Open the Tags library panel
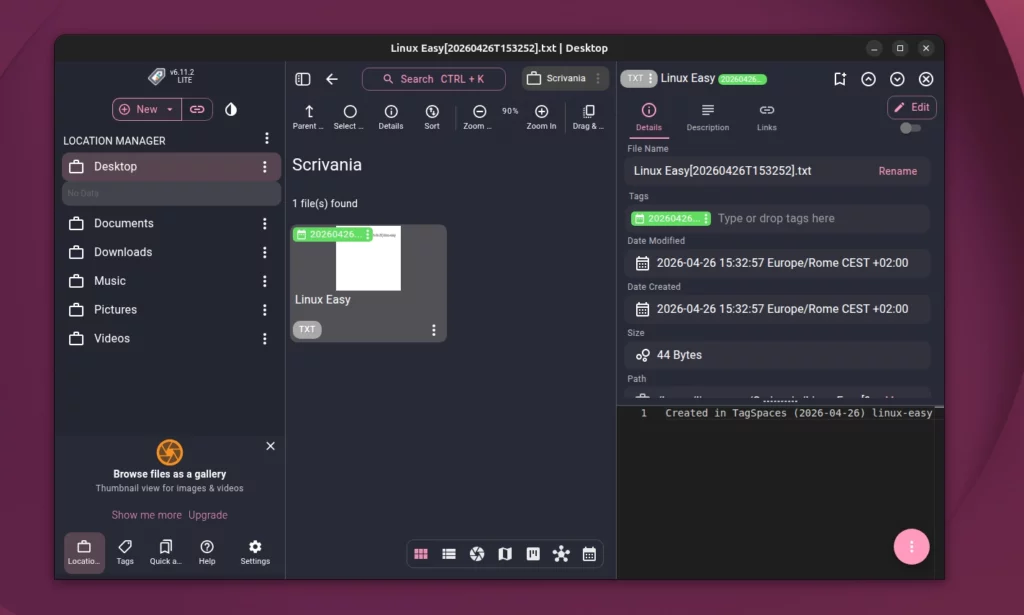 [124, 551]
